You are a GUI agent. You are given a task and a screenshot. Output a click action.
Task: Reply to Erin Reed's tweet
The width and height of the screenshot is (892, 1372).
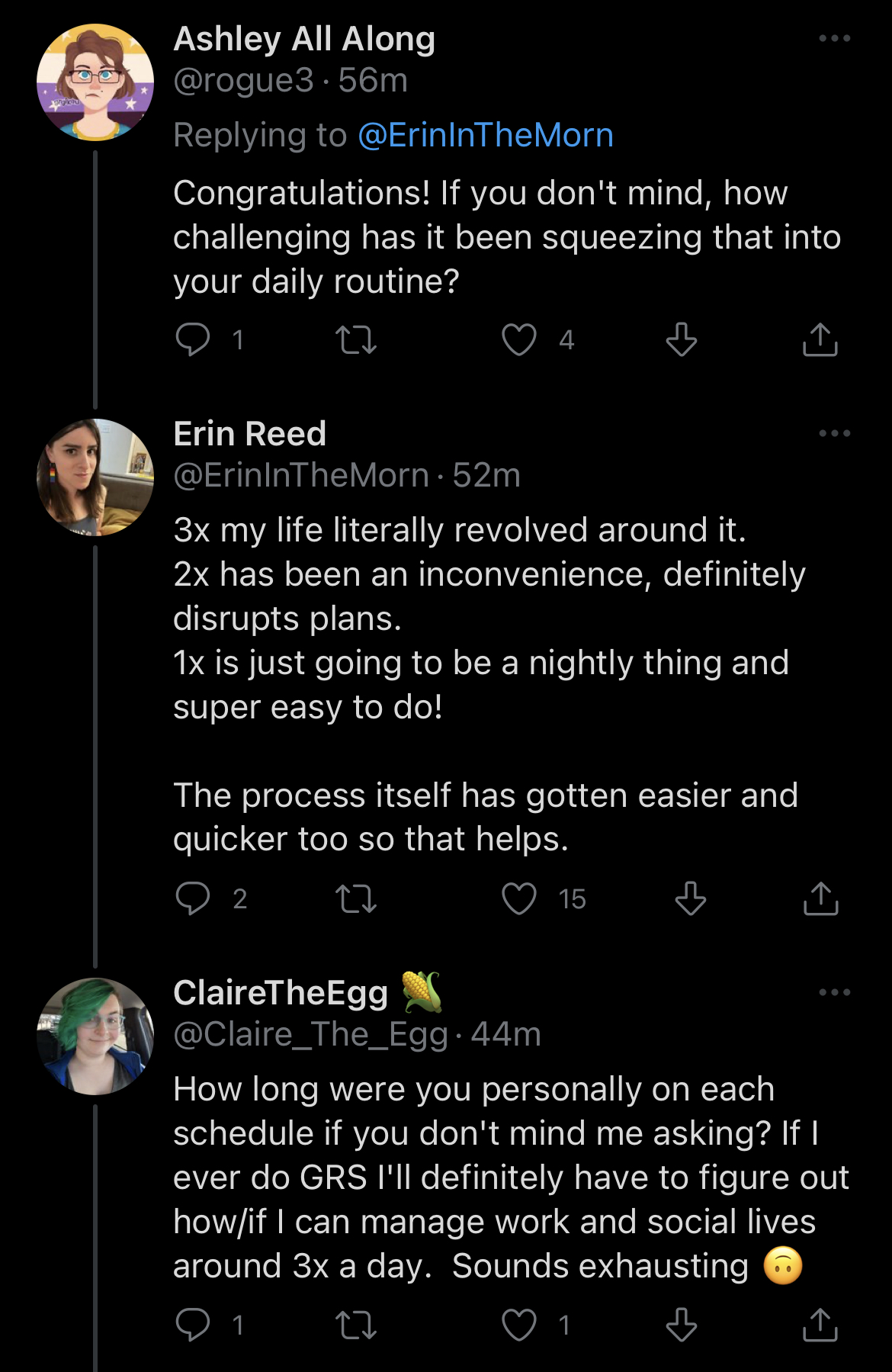[193, 898]
